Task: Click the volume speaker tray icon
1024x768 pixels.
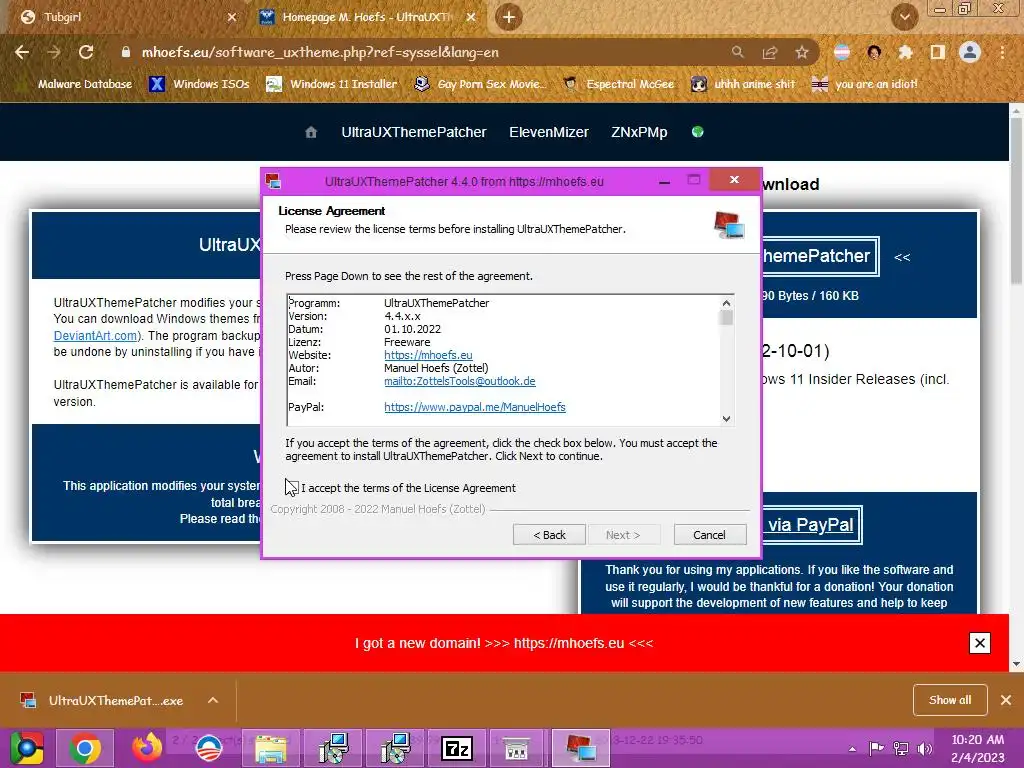Action: (925, 749)
